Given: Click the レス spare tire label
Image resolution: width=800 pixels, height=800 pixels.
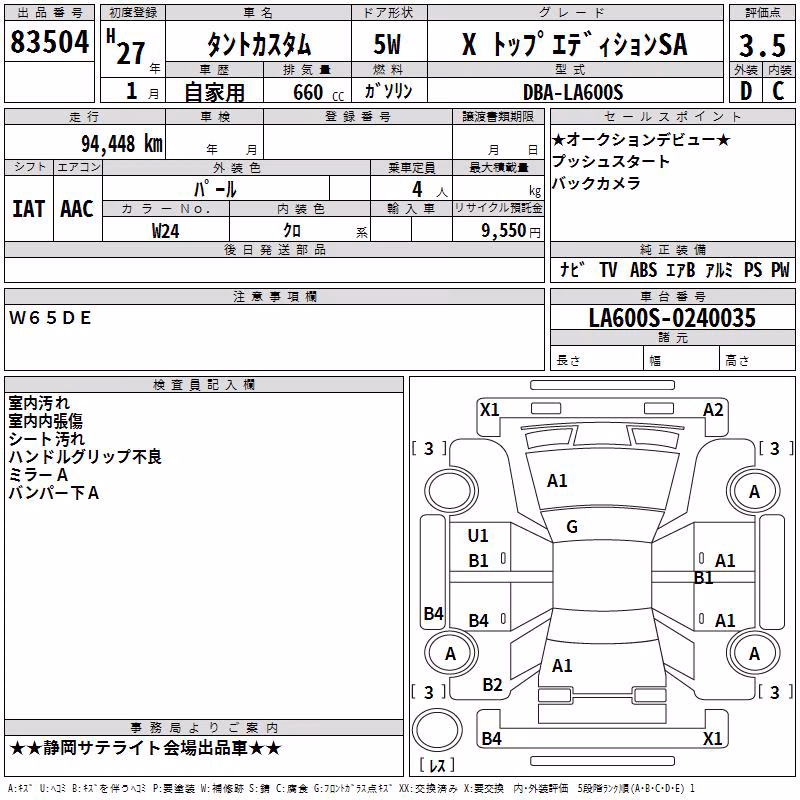Looking at the screenshot, I should (437, 765).
